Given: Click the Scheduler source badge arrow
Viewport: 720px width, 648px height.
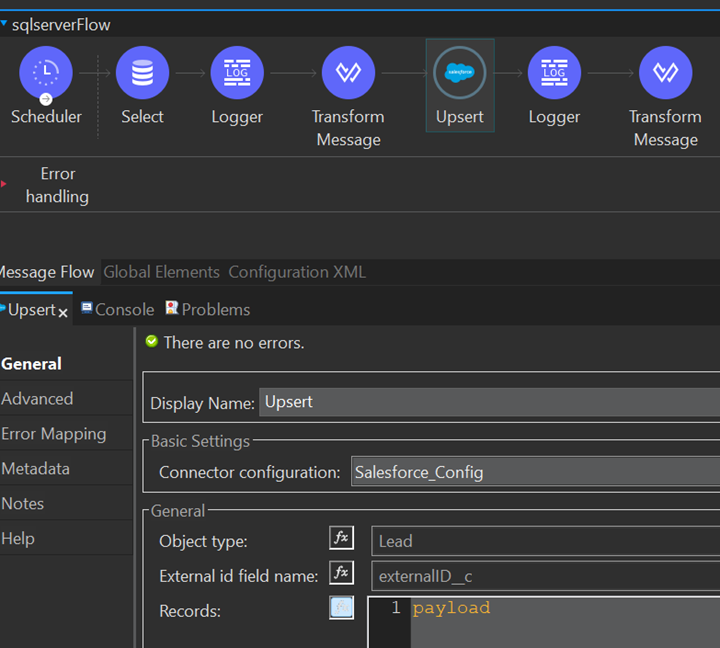Looking at the screenshot, I should click(46, 99).
